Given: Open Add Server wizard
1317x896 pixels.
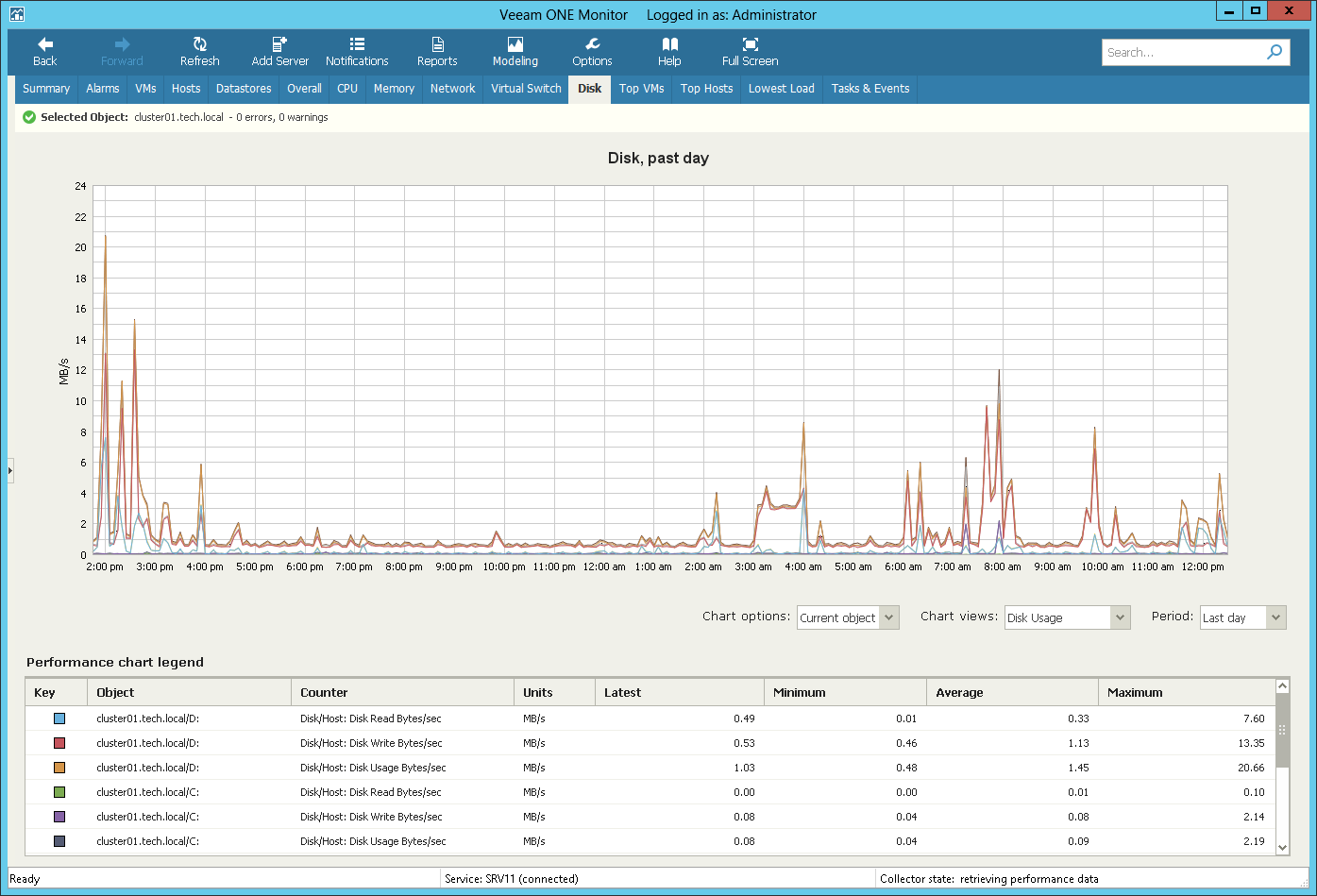Looking at the screenshot, I should coord(279,52).
